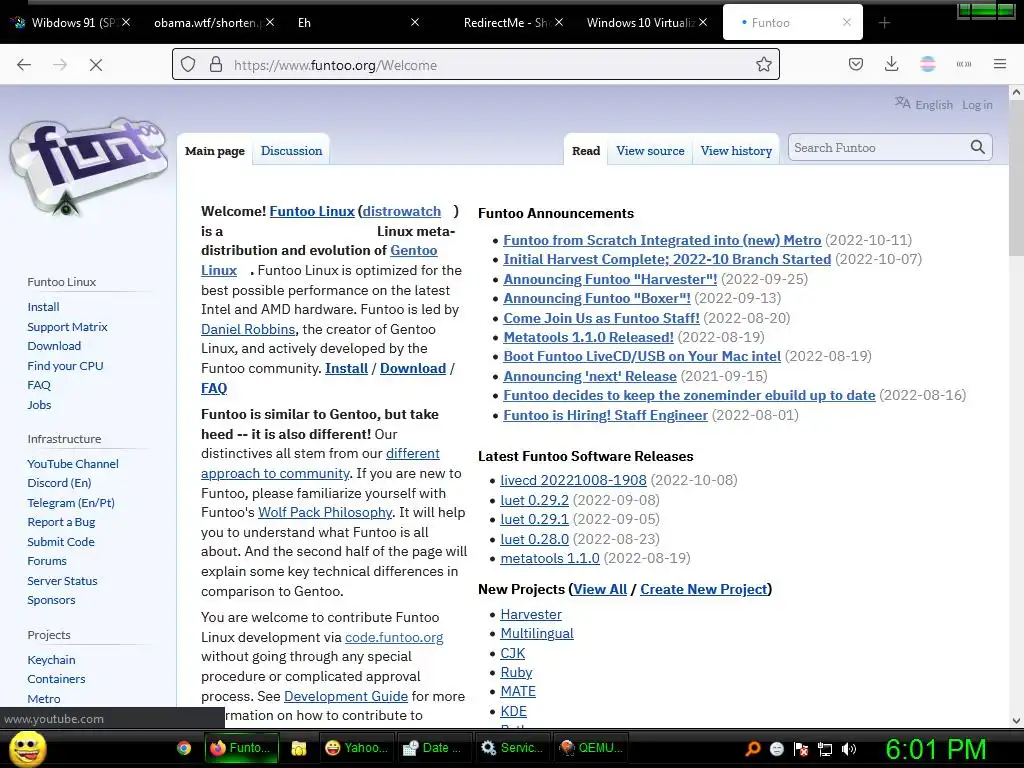This screenshot has width=1024, height=768.
Task: Open the distrowatch link
Action: (402, 211)
